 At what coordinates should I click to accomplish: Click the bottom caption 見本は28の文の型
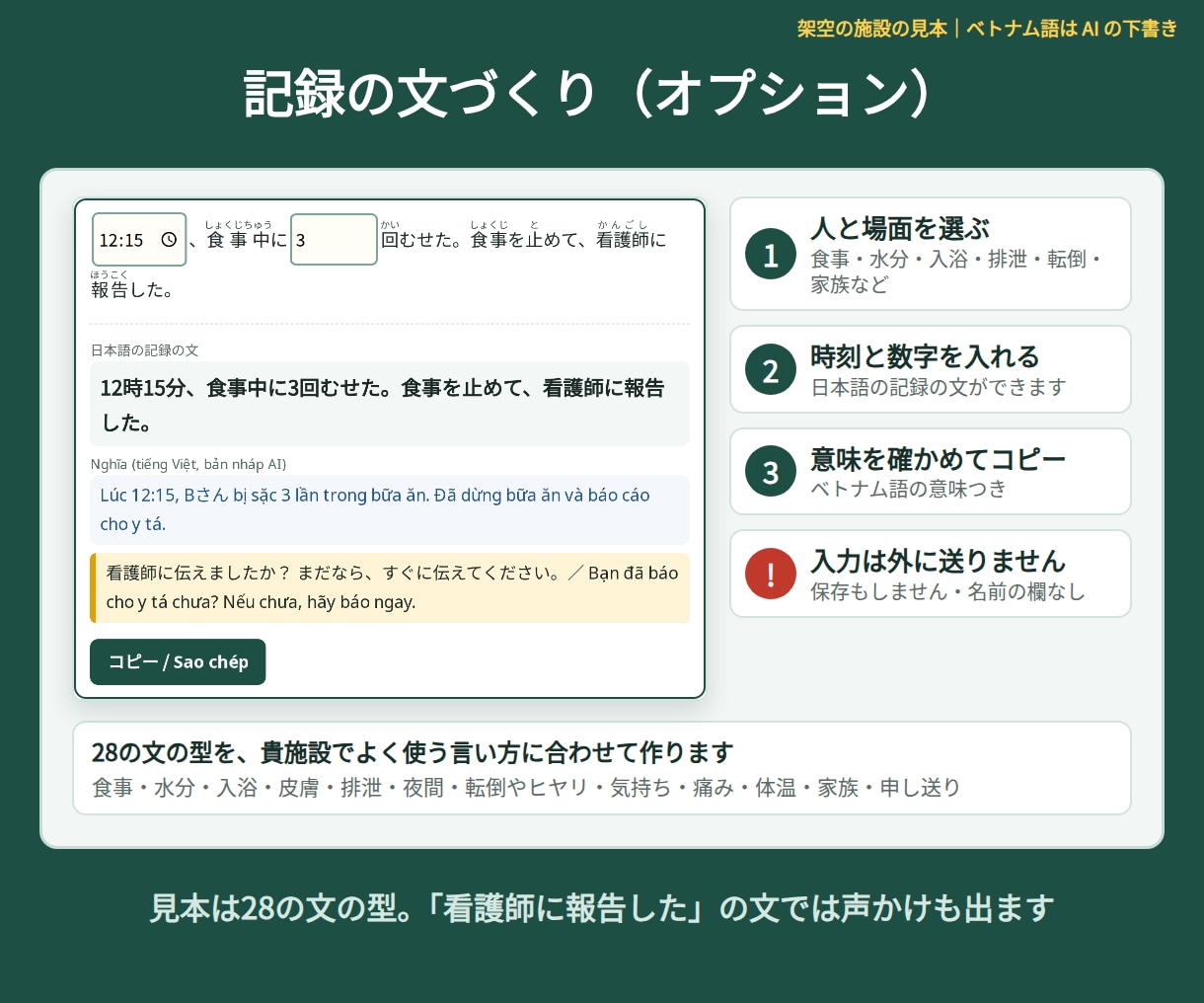click(602, 908)
